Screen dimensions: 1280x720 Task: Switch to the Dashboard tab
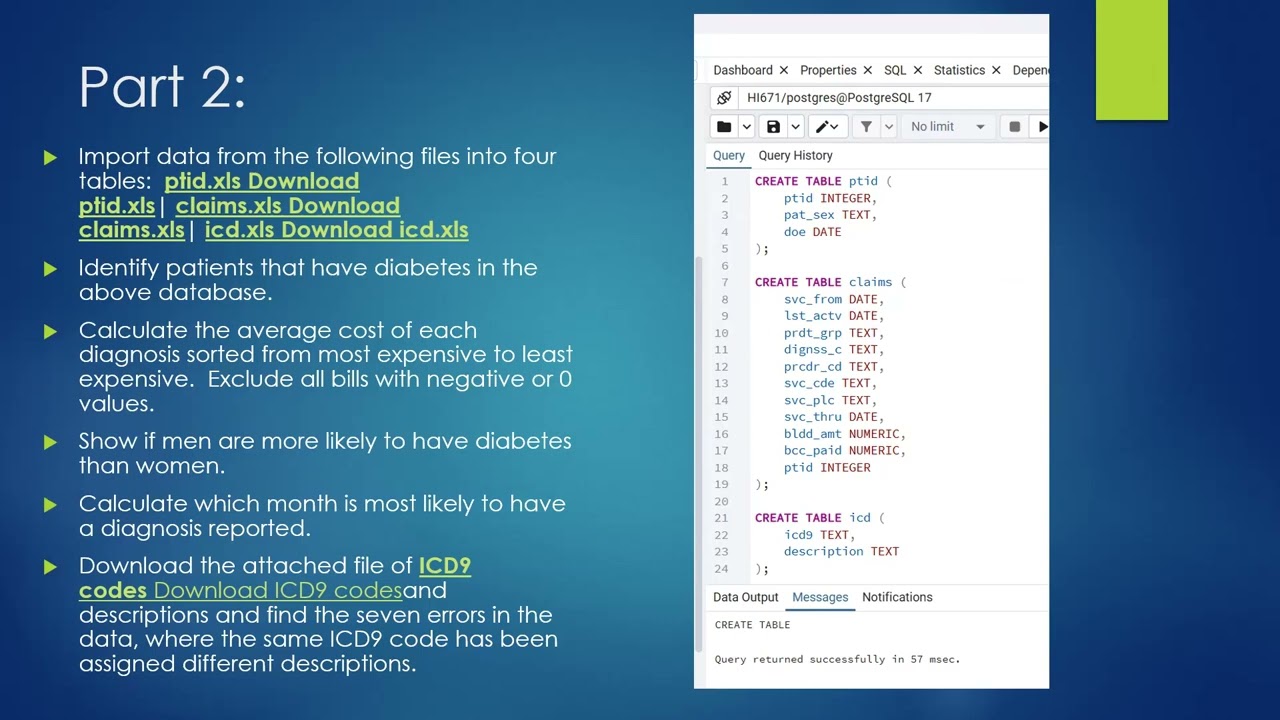click(x=743, y=70)
